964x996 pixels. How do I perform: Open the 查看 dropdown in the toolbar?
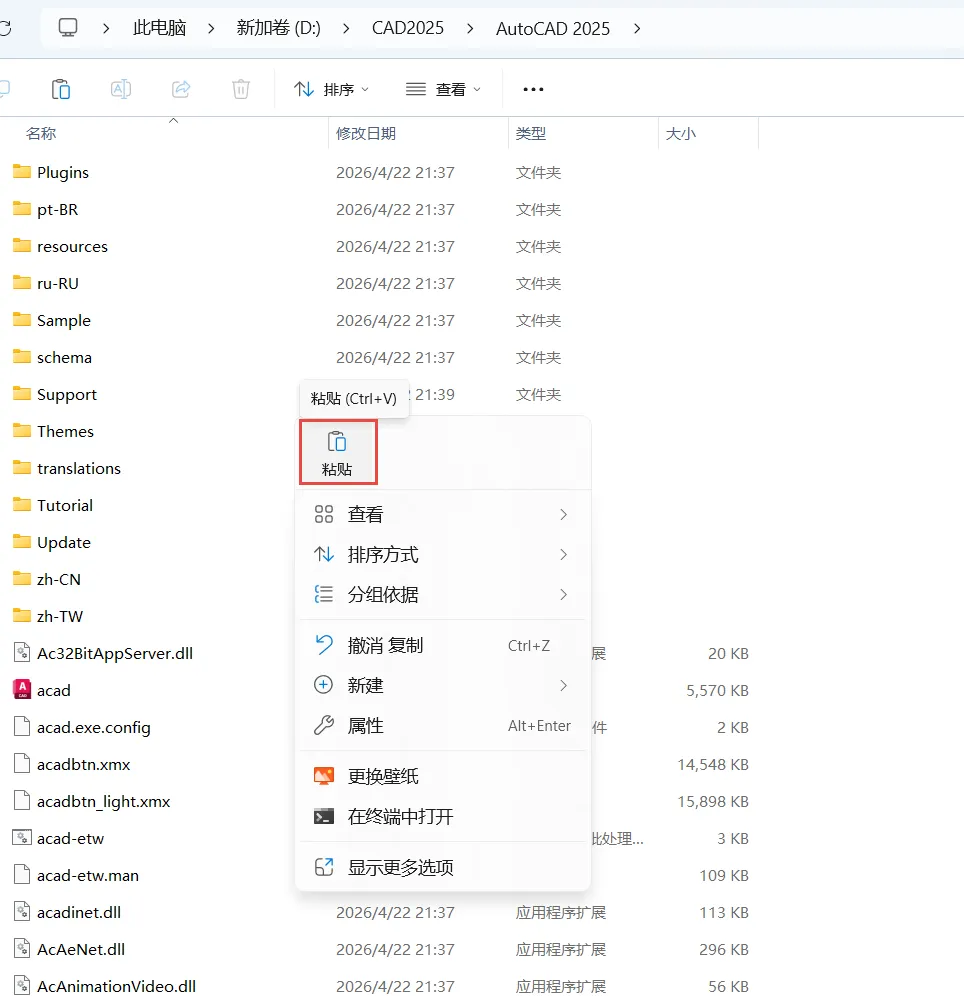click(x=443, y=90)
